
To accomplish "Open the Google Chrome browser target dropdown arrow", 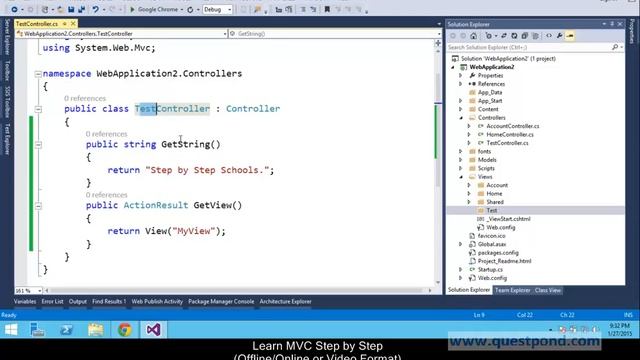I will click(x=181, y=9).
